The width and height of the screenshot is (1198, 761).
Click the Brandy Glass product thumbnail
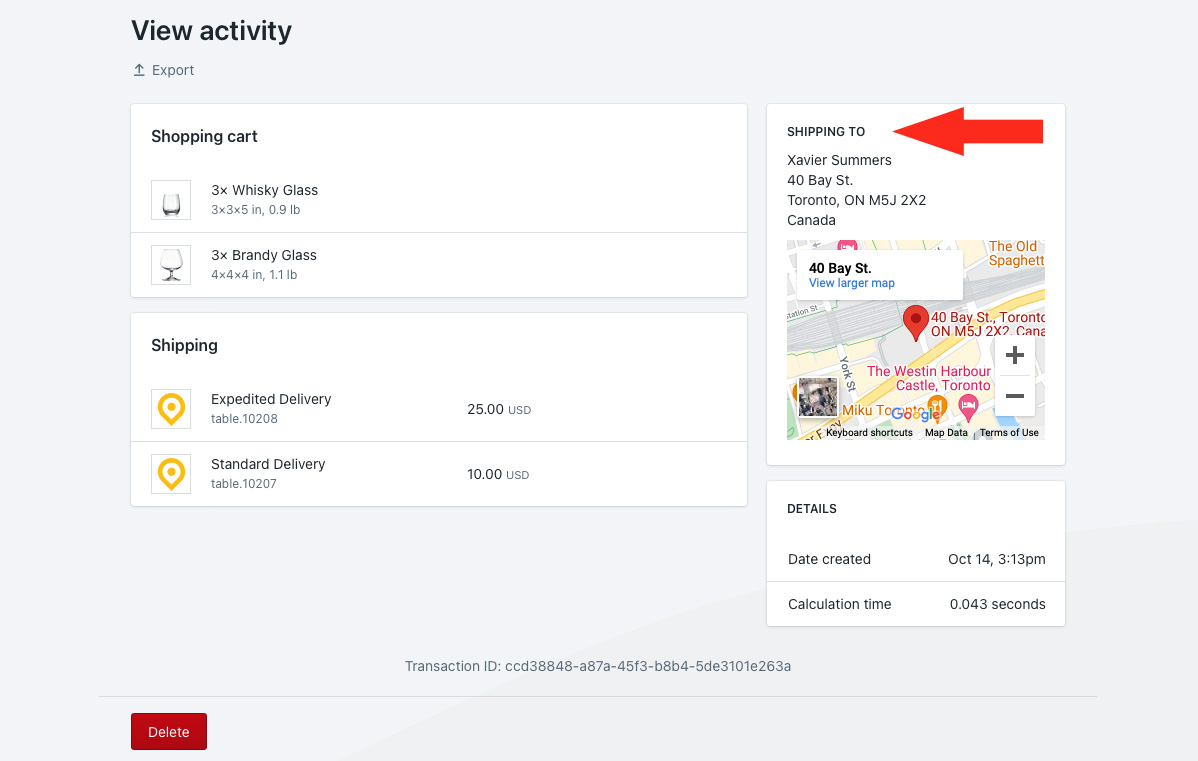click(x=171, y=265)
